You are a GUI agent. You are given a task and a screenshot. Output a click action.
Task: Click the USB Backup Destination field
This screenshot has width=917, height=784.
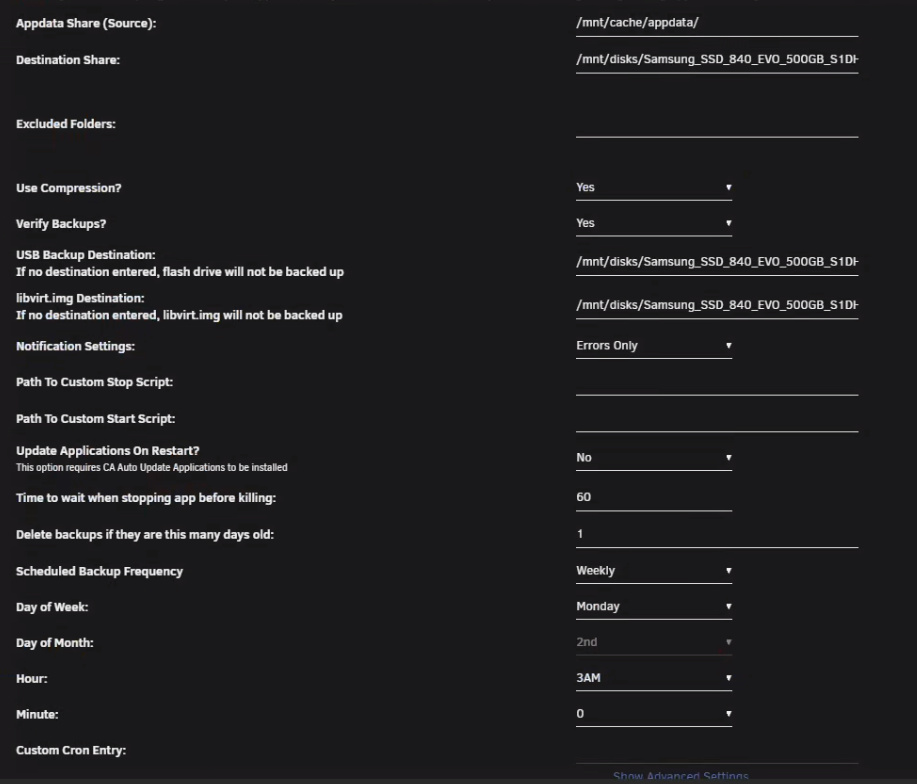click(716, 262)
